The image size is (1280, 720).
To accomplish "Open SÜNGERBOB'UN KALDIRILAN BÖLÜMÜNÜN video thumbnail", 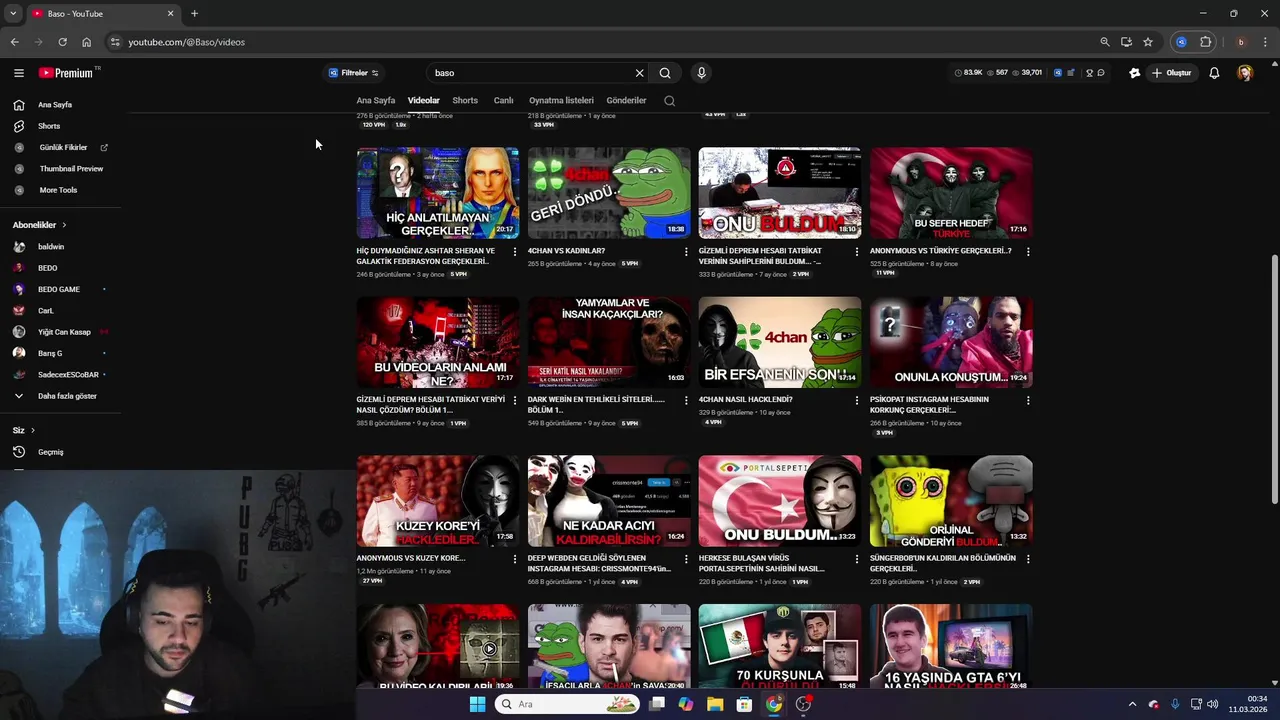I will tap(951, 501).
